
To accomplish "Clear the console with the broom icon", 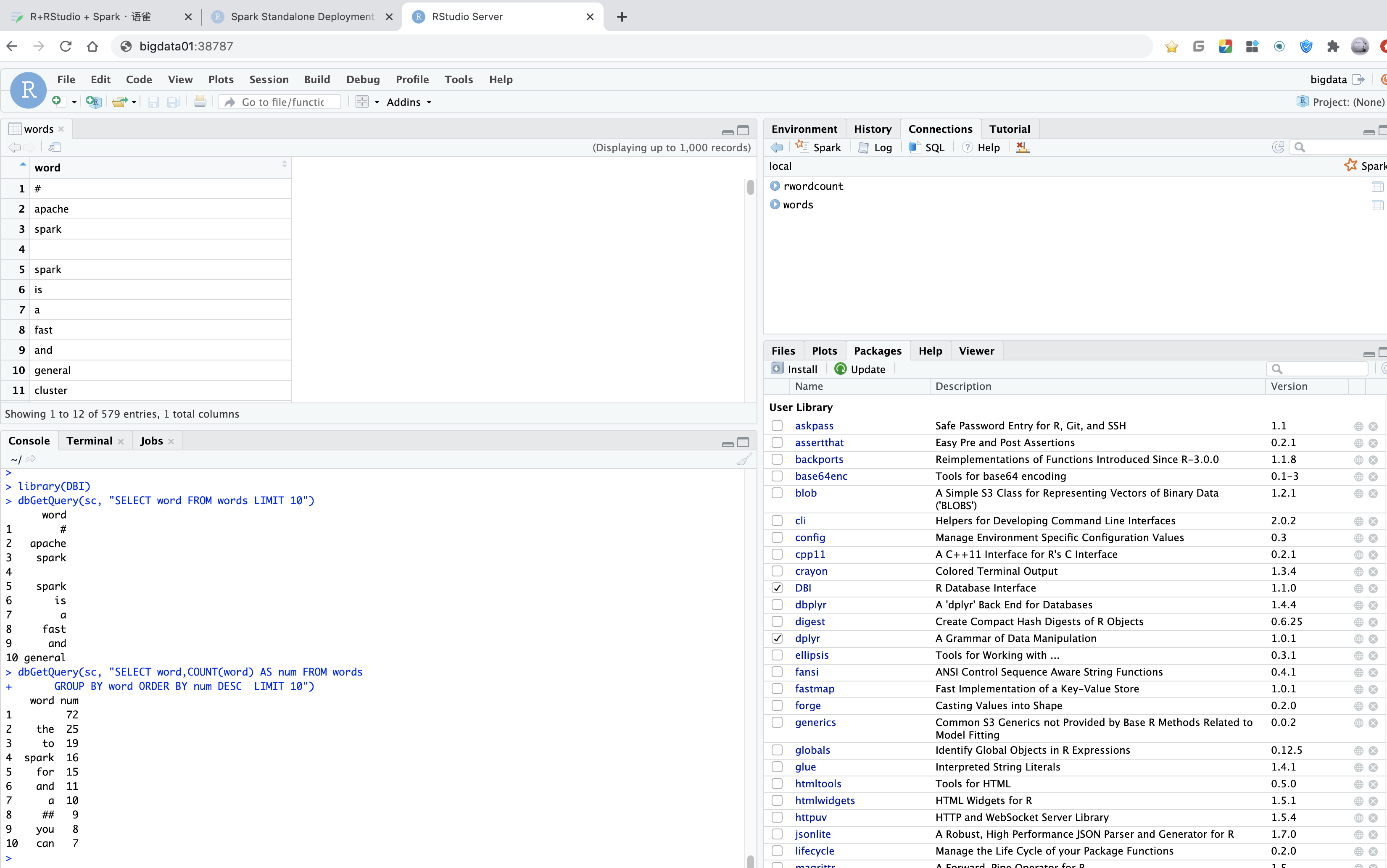I will (744, 459).
